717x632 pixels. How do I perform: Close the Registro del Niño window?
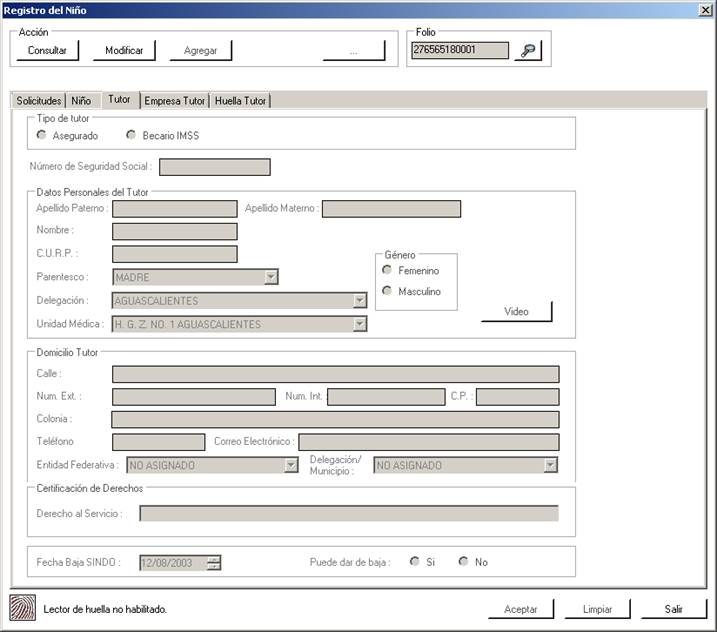pyautogui.click(x=706, y=10)
